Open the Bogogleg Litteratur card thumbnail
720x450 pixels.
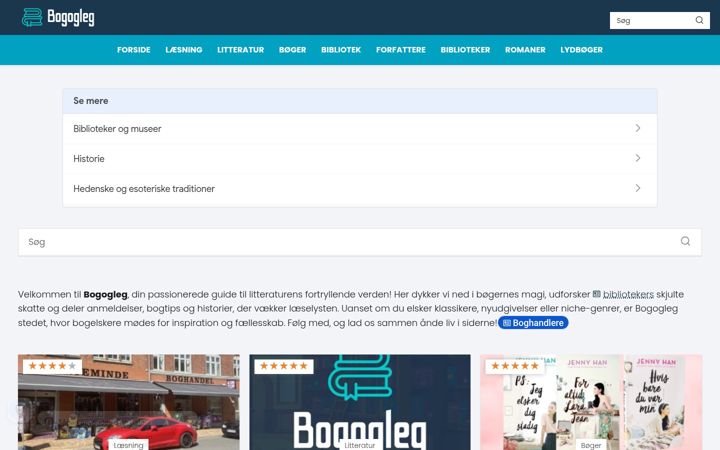point(360,402)
